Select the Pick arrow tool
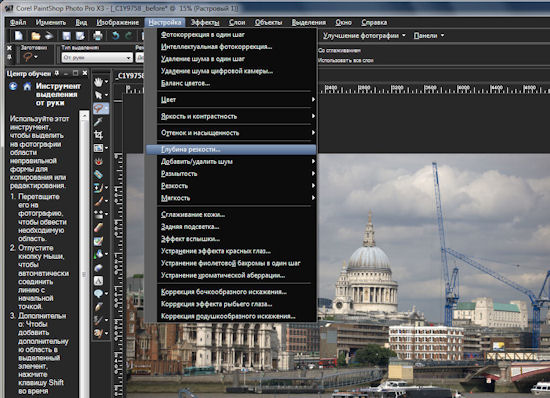The image size is (550, 398). [98, 95]
